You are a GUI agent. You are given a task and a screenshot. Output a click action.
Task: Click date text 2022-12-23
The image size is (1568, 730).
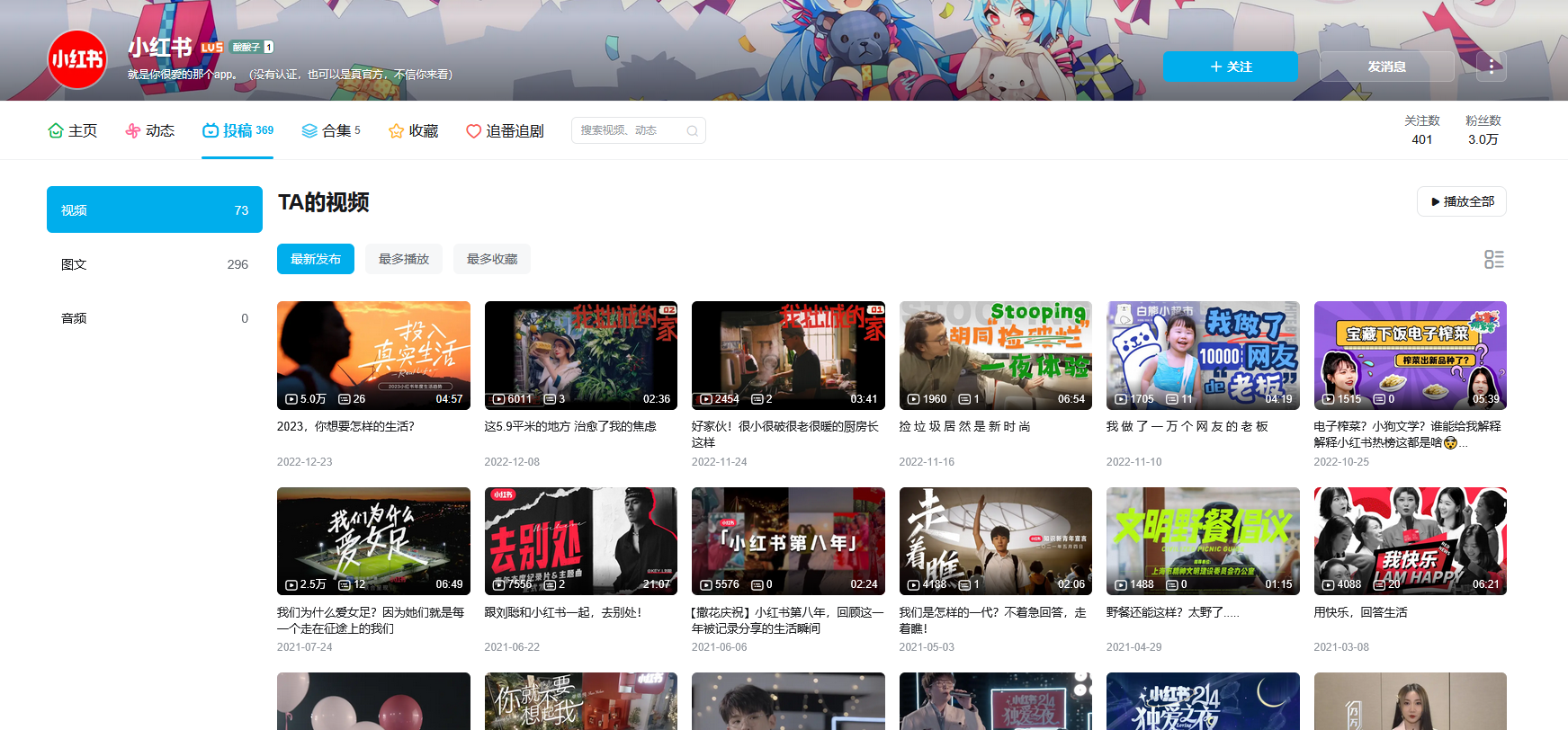click(x=305, y=462)
